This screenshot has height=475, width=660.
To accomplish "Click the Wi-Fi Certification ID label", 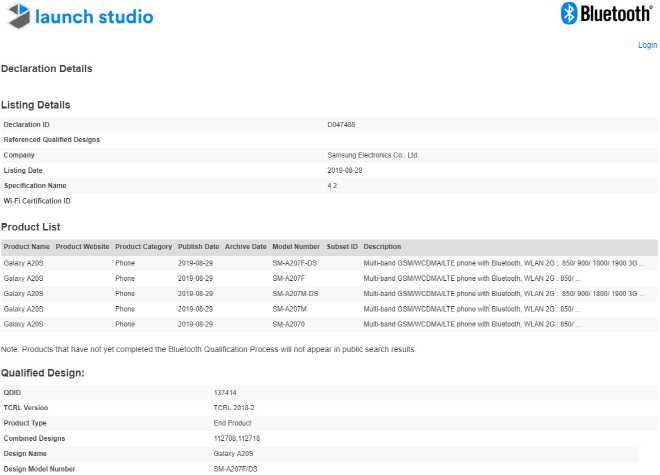I will tap(37, 201).
